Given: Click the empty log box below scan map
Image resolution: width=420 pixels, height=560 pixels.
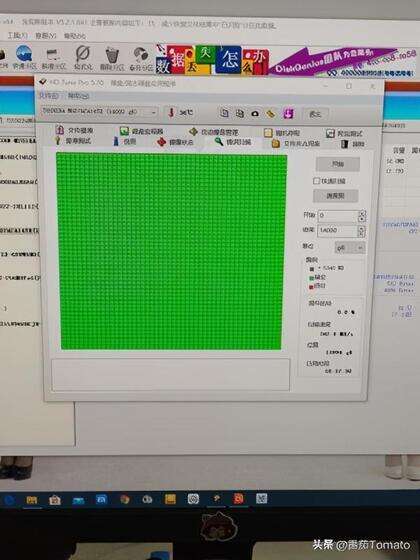Looking at the screenshot, I should point(170,374).
